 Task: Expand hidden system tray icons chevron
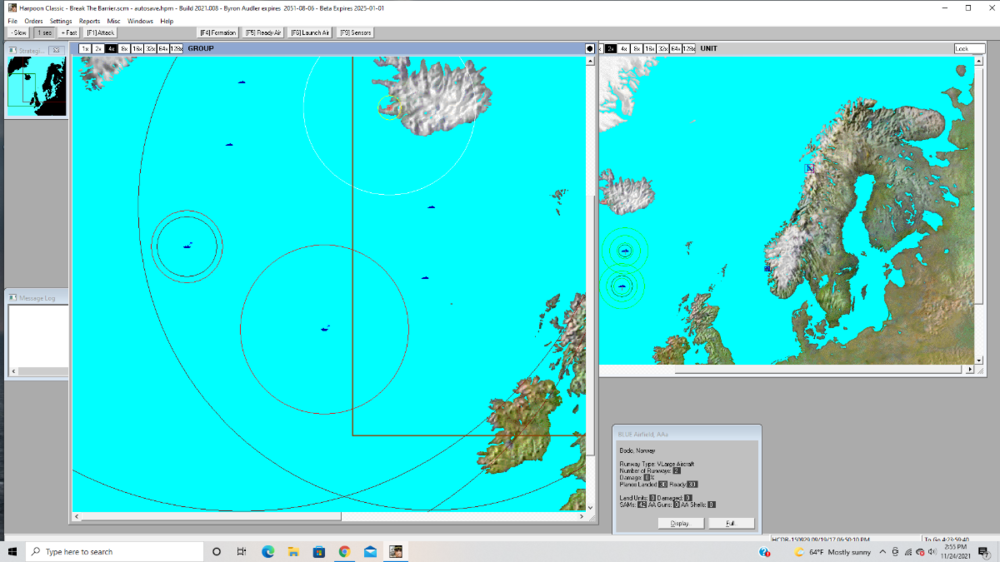click(881, 552)
